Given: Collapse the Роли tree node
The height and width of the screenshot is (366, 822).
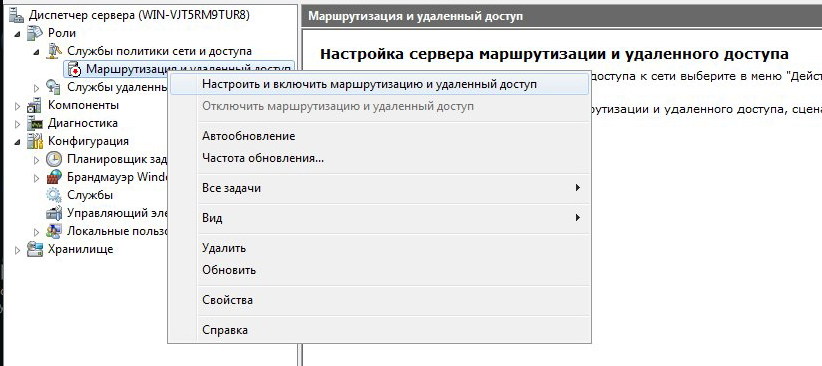Looking at the screenshot, I should 18,34.
